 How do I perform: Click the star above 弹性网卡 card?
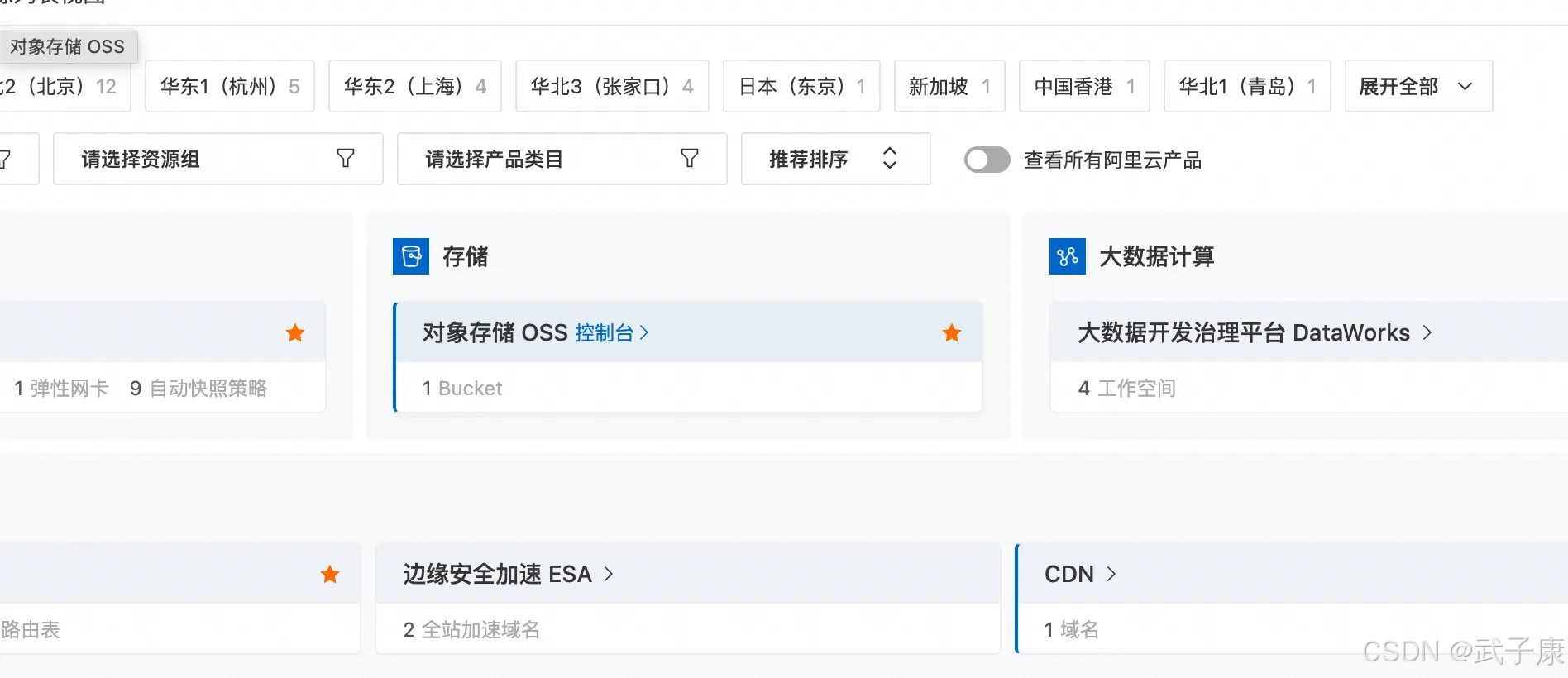[x=295, y=332]
